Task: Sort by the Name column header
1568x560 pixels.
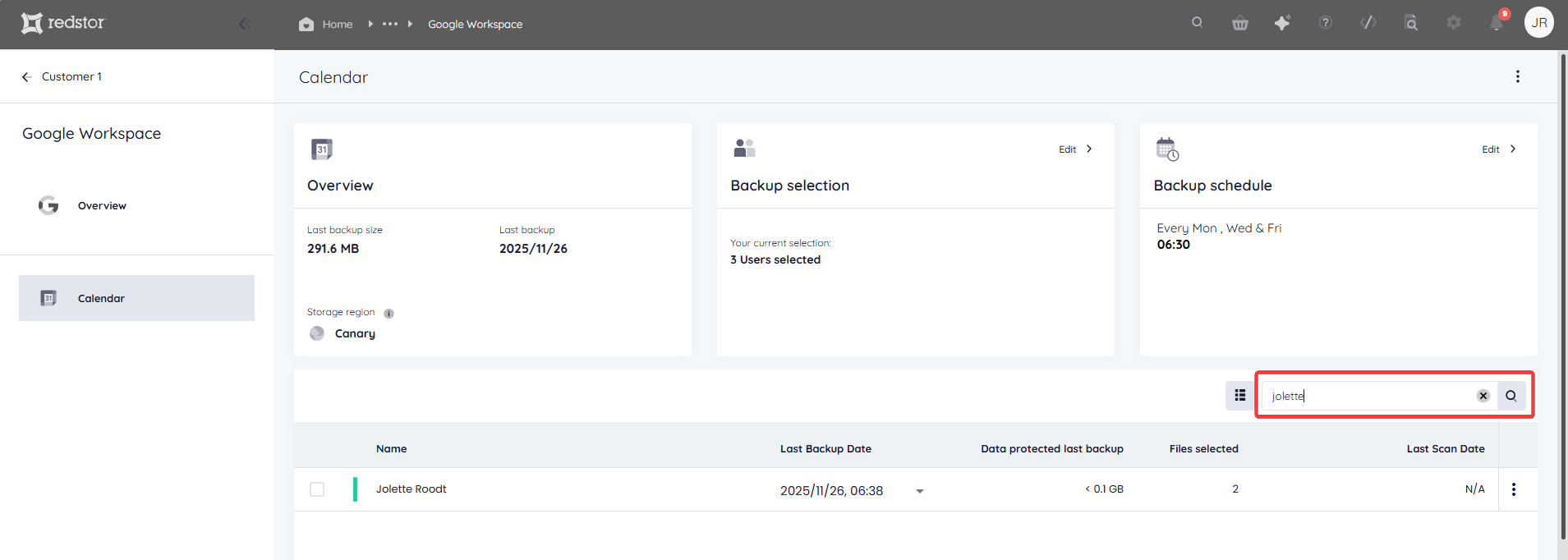Action: (392, 448)
